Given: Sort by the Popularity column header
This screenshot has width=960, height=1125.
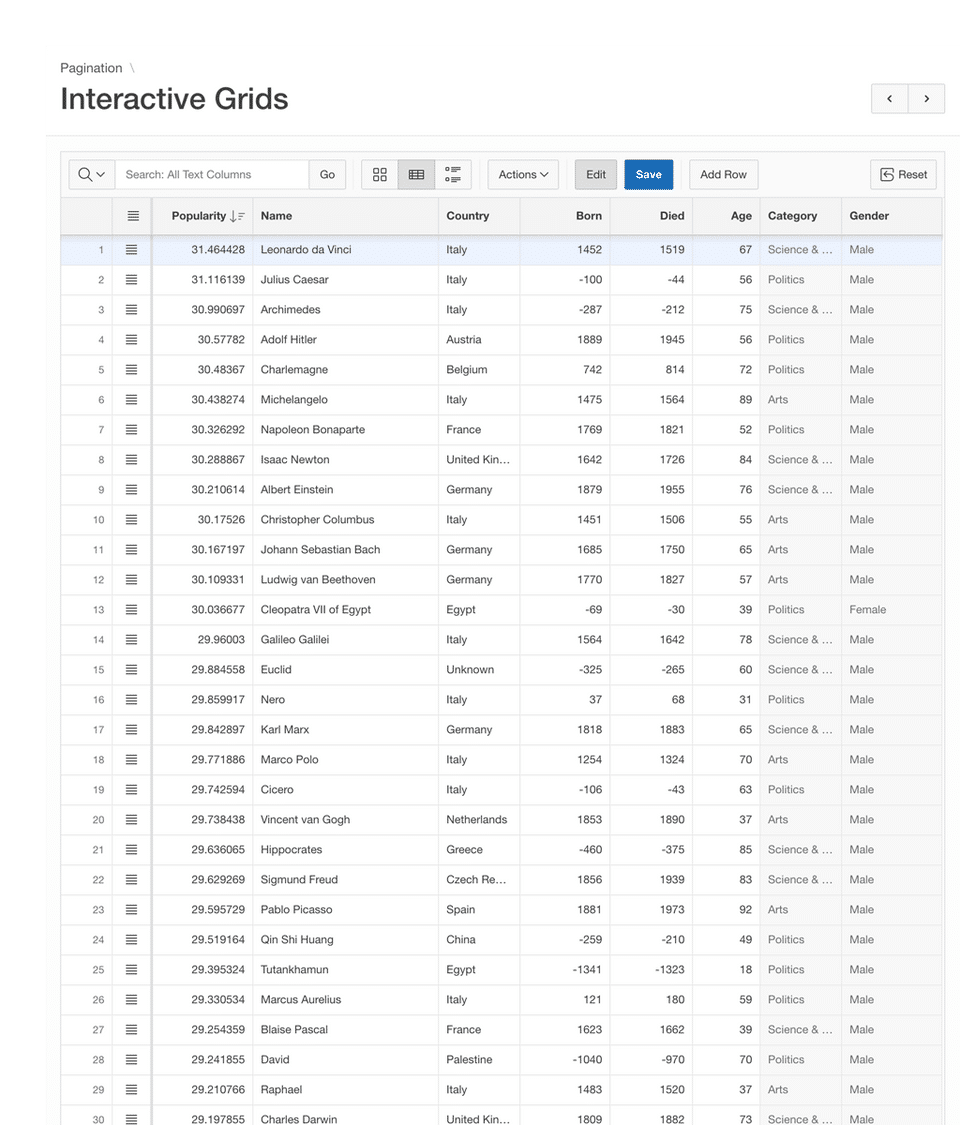Looking at the screenshot, I should coord(200,216).
